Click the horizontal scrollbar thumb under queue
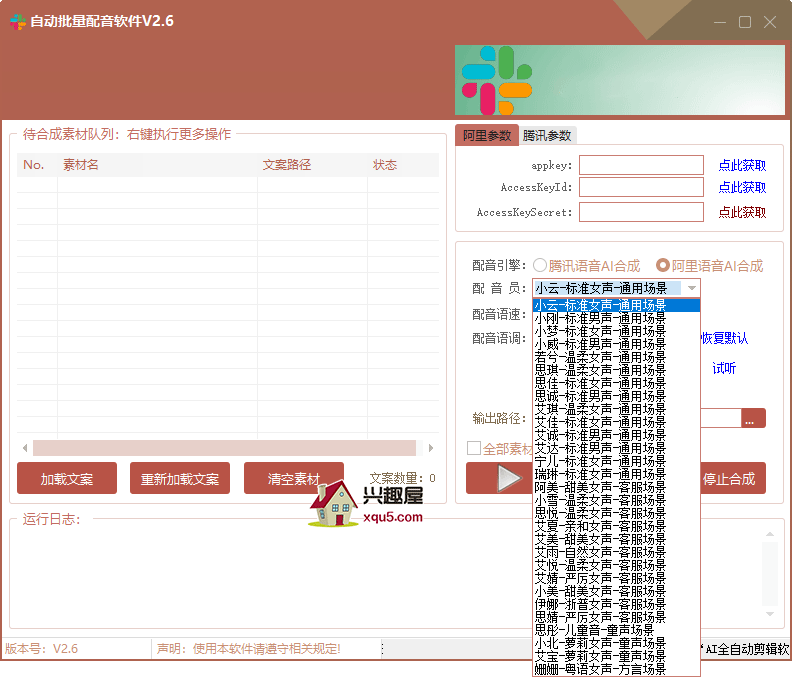This screenshot has width=792, height=681. click(x=224, y=448)
